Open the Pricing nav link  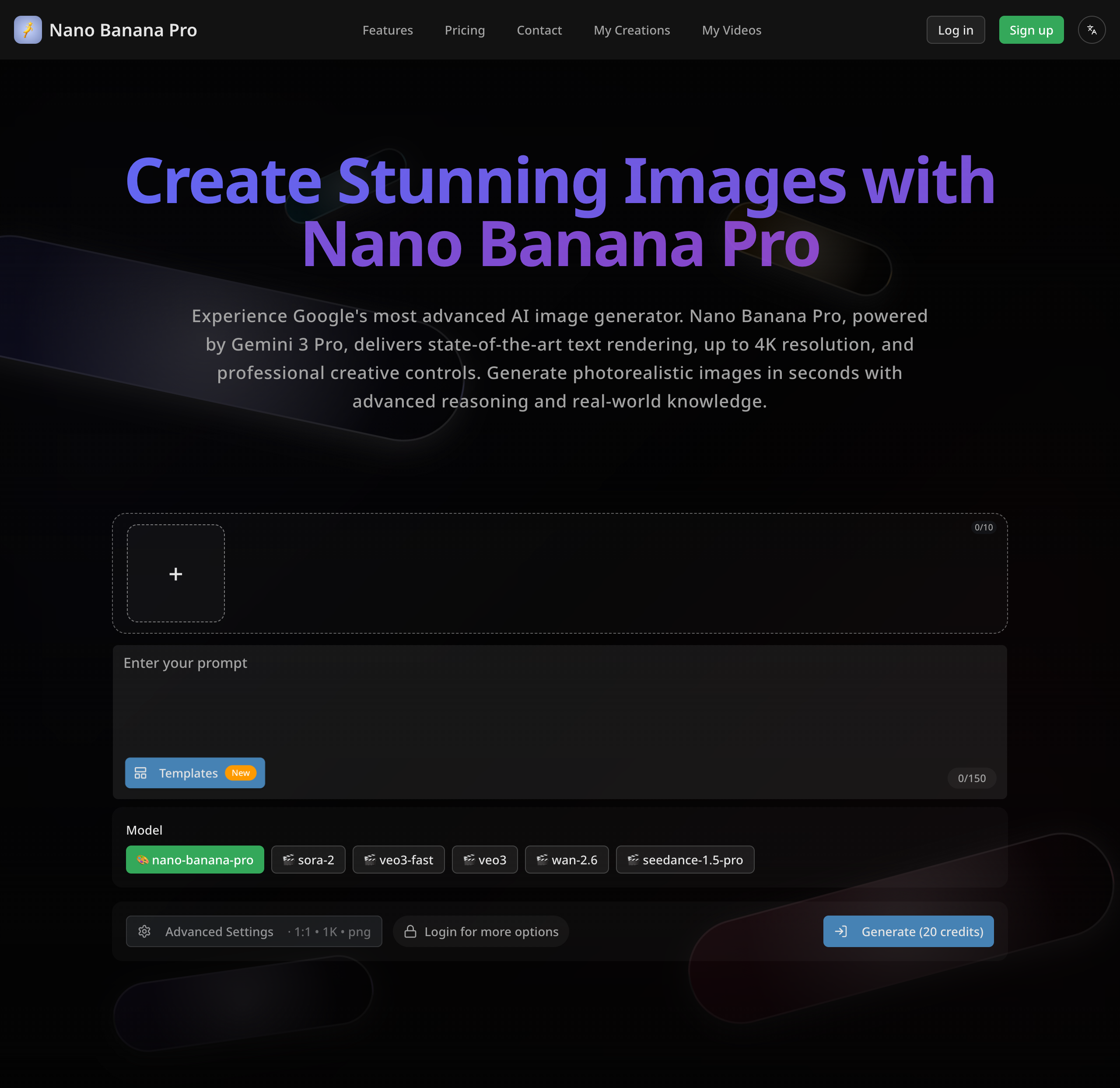[x=465, y=30]
